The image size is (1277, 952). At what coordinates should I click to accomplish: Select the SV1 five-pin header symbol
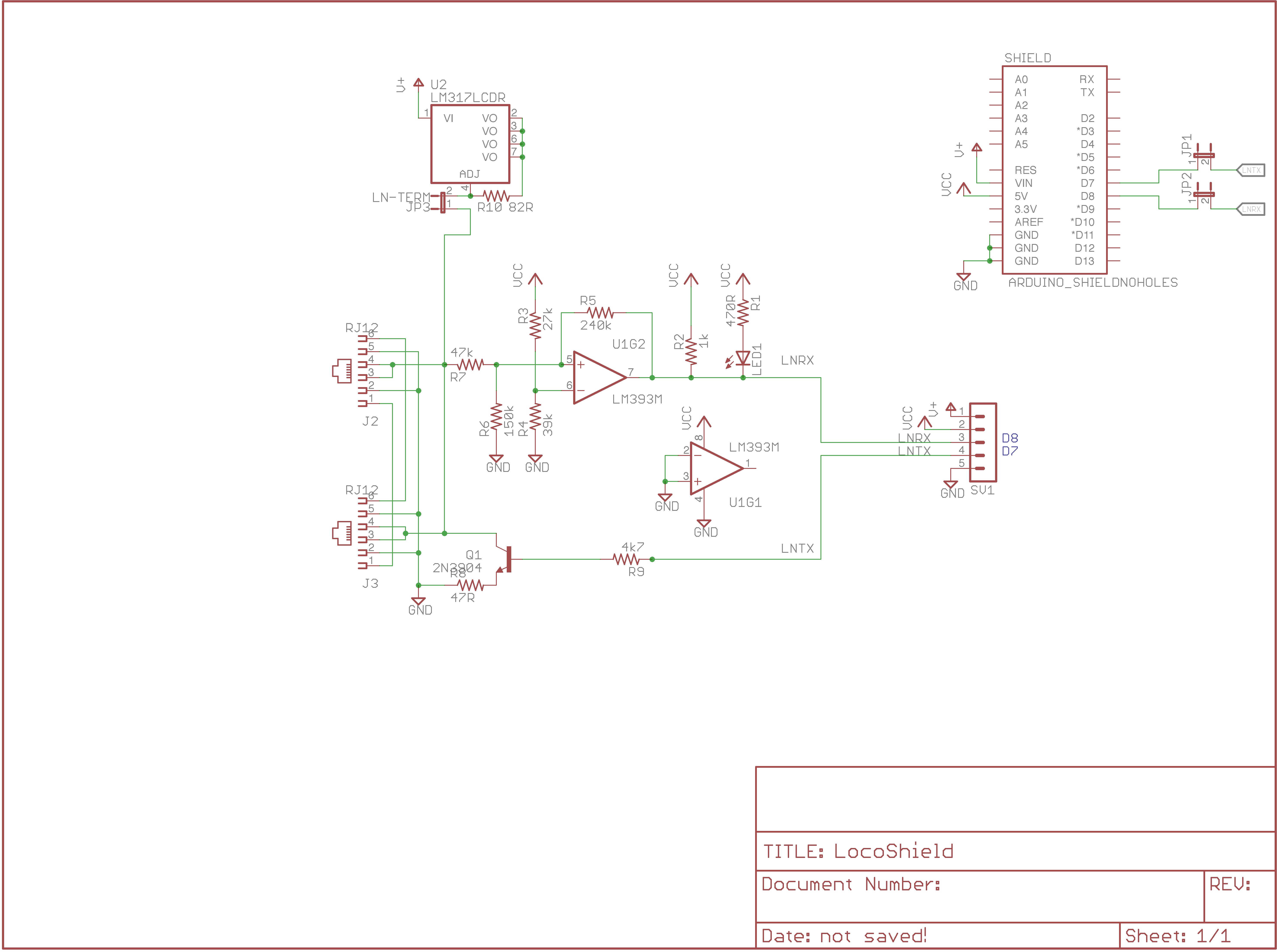[983, 442]
